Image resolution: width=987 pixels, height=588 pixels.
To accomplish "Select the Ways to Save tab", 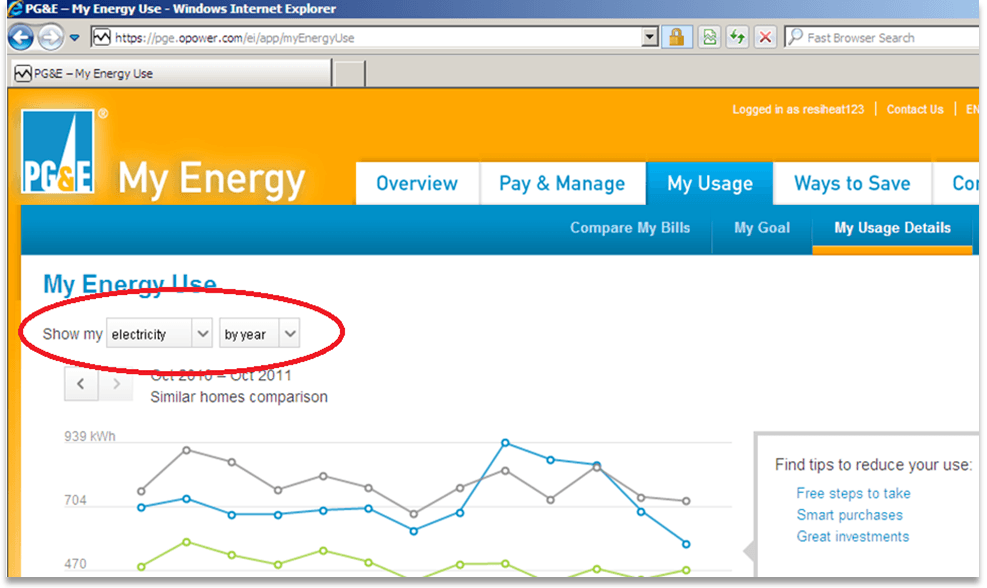I will click(x=851, y=184).
